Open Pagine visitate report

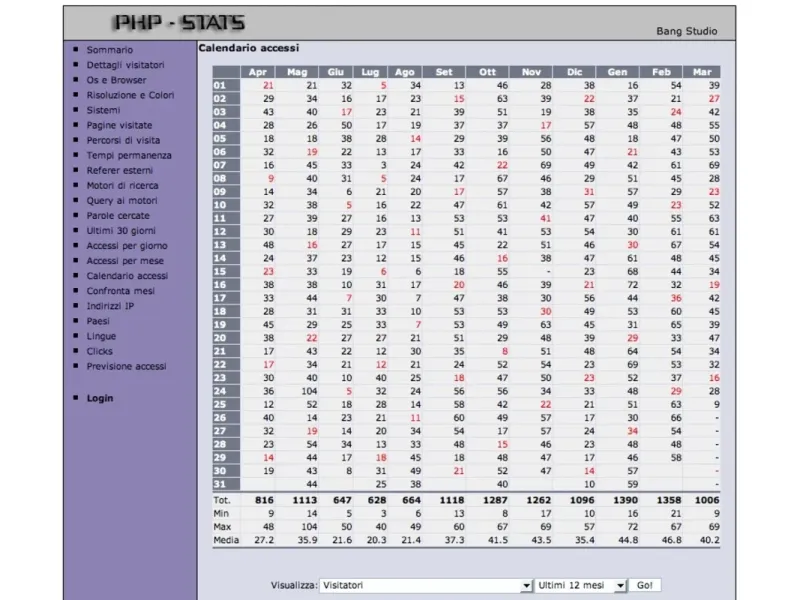[x=119, y=125]
